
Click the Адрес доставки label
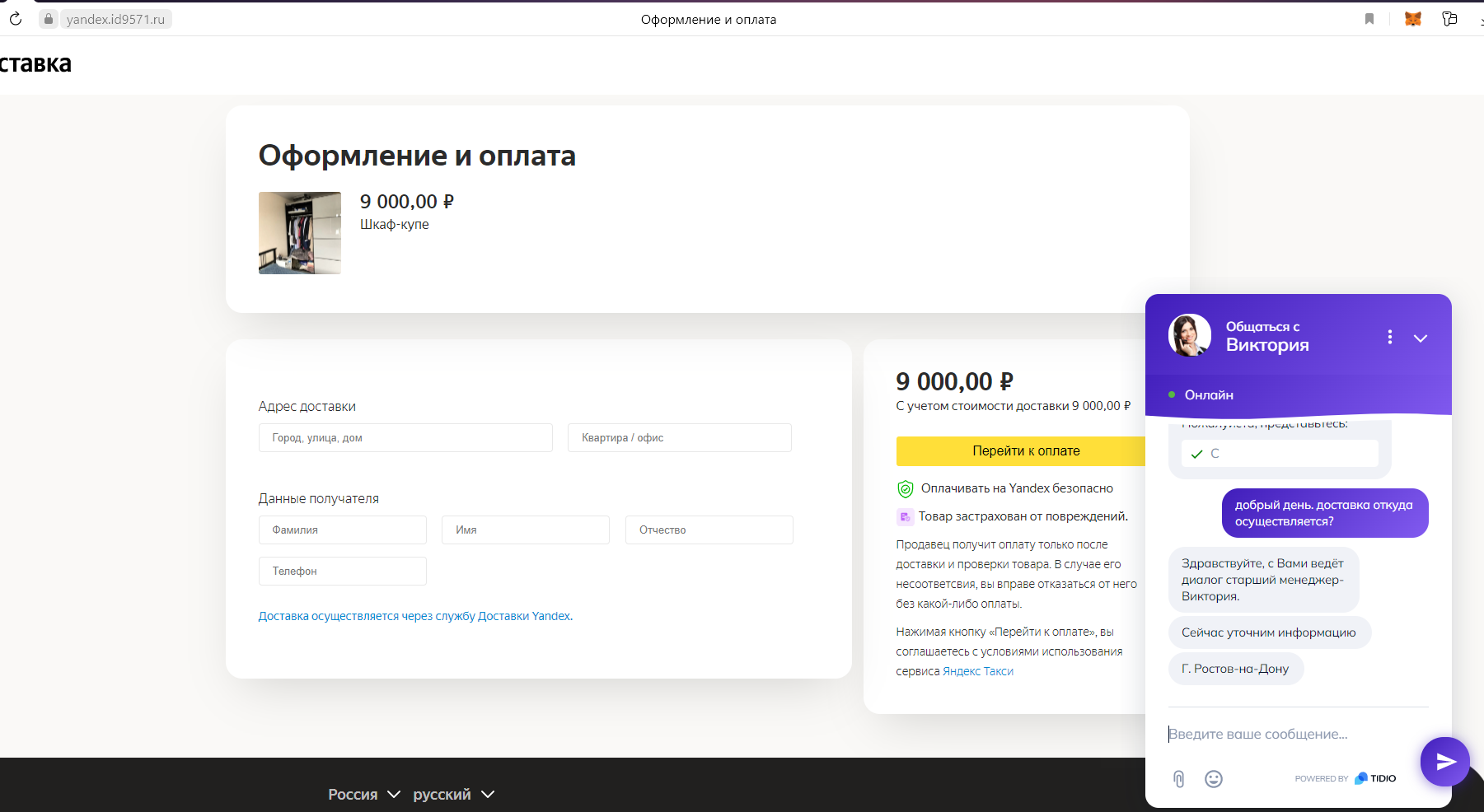point(307,407)
